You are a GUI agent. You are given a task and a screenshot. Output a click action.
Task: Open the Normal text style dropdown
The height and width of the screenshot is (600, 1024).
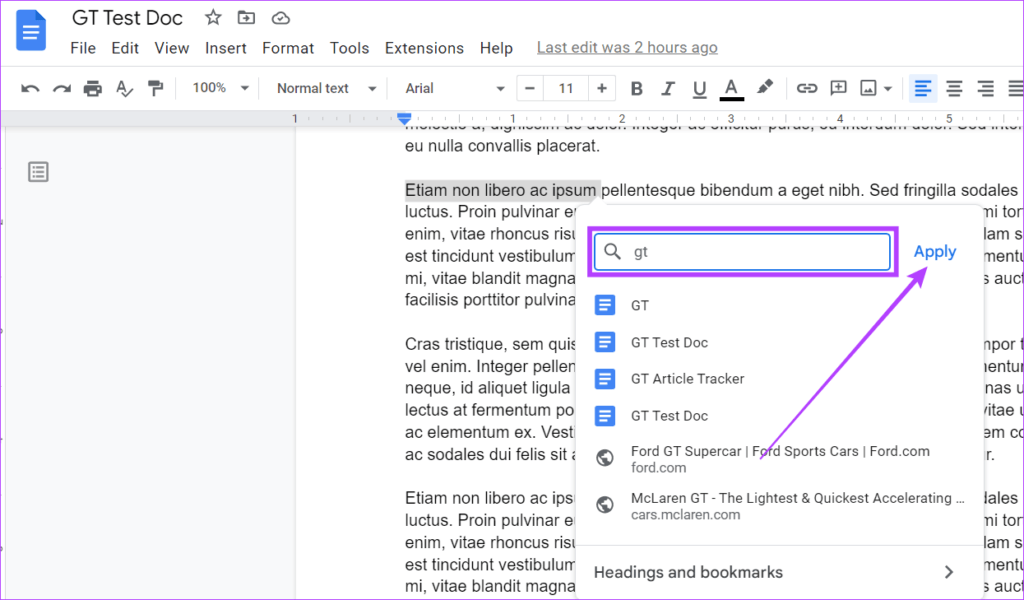pos(327,89)
